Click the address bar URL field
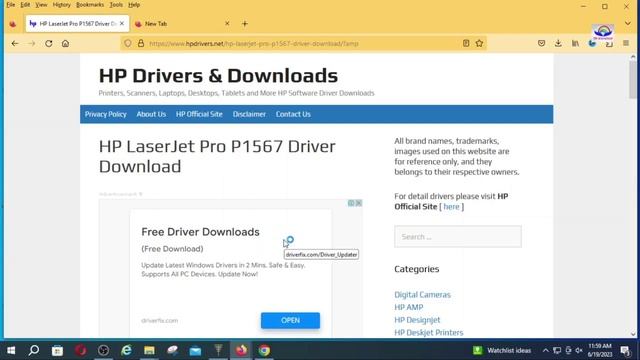 tap(302, 43)
